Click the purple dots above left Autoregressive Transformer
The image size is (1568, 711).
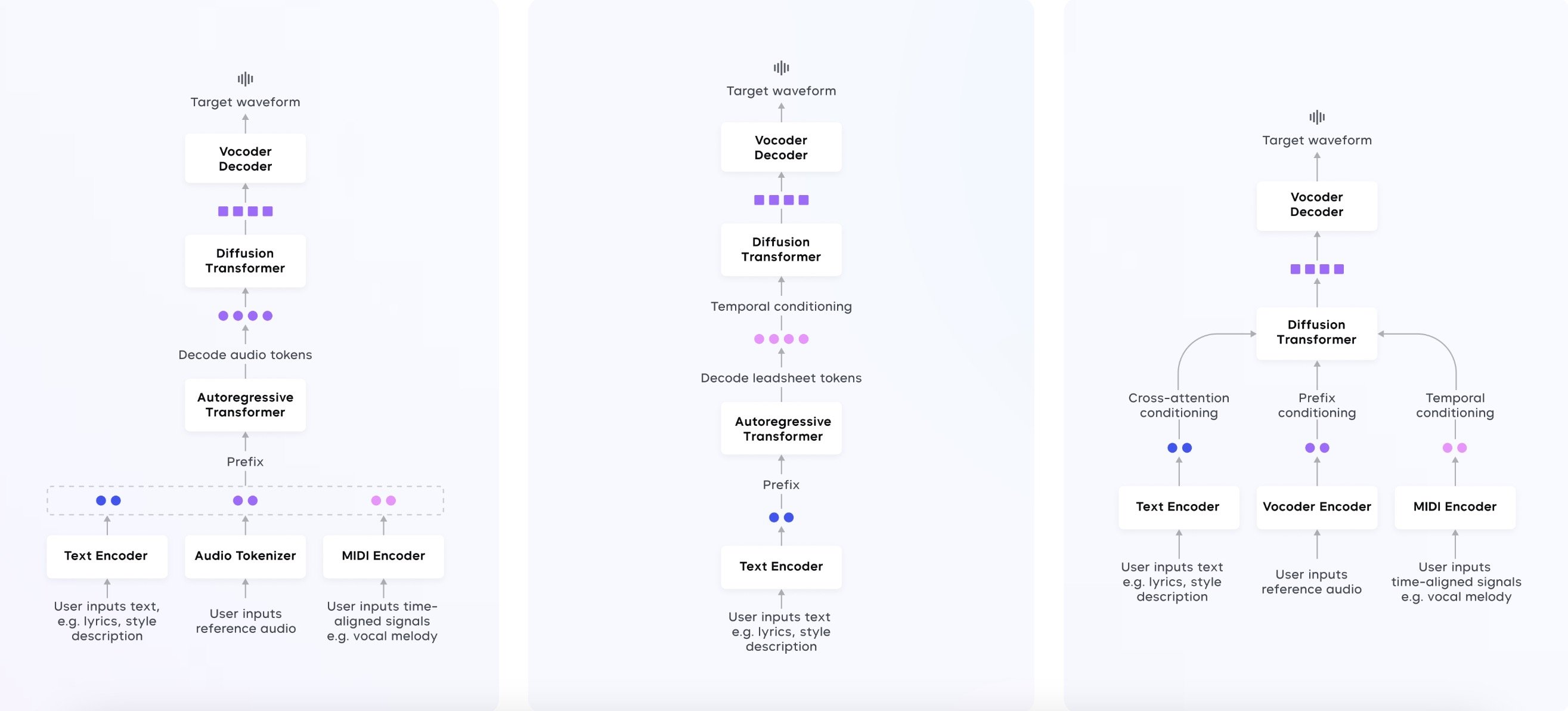tap(245, 316)
